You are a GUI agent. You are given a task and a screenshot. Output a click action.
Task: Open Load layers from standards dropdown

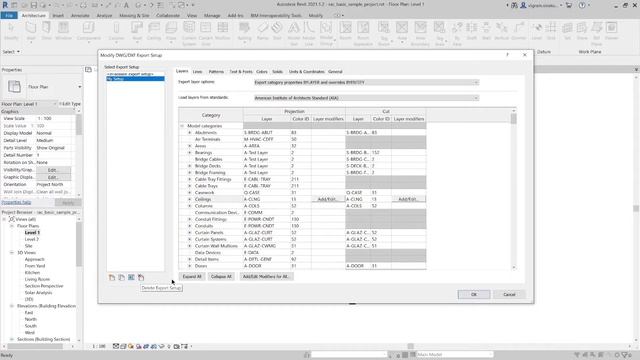click(x=366, y=98)
